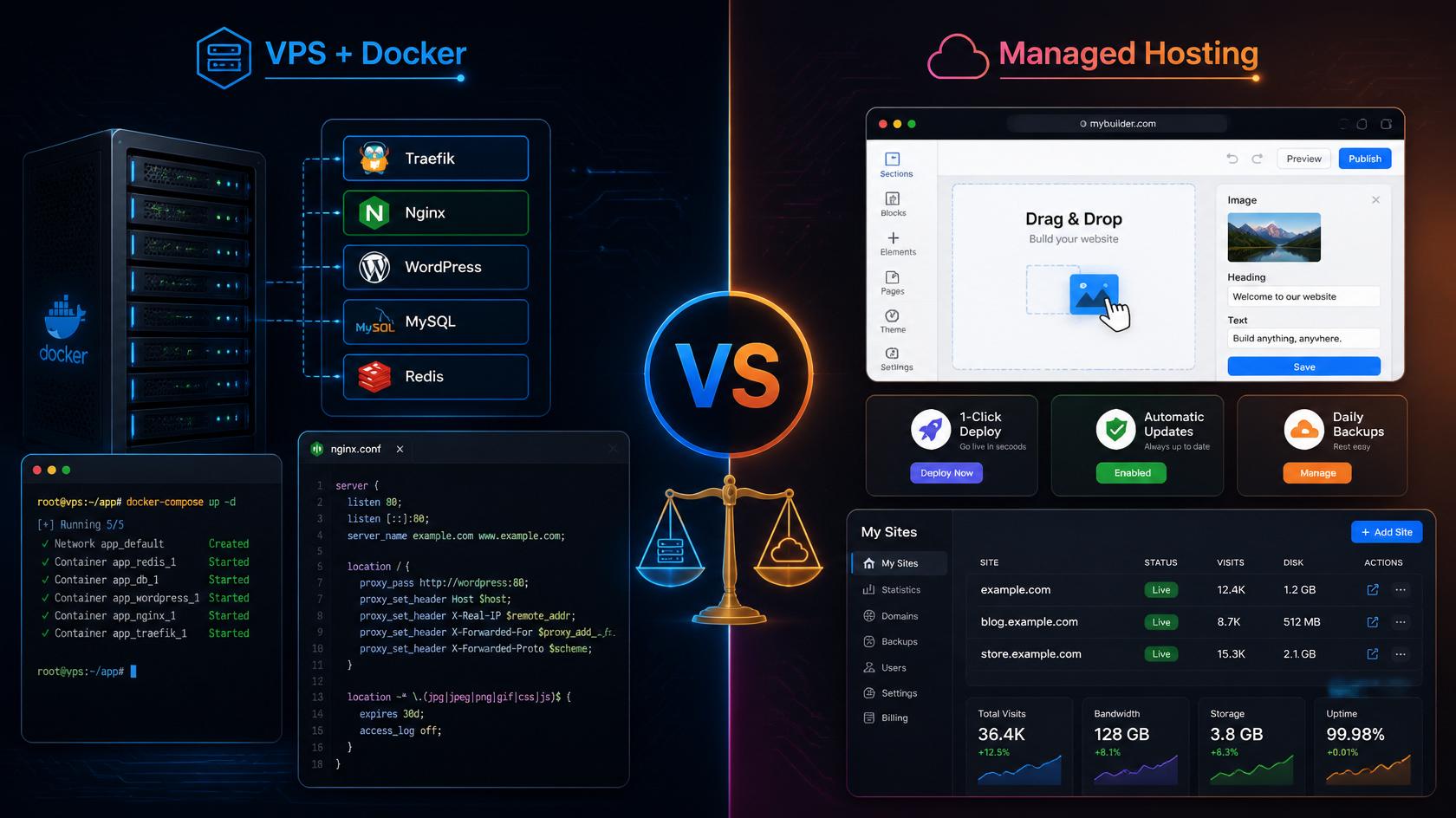Click the store.example.com site name
The height and width of the screenshot is (818, 1456).
[1031, 654]
